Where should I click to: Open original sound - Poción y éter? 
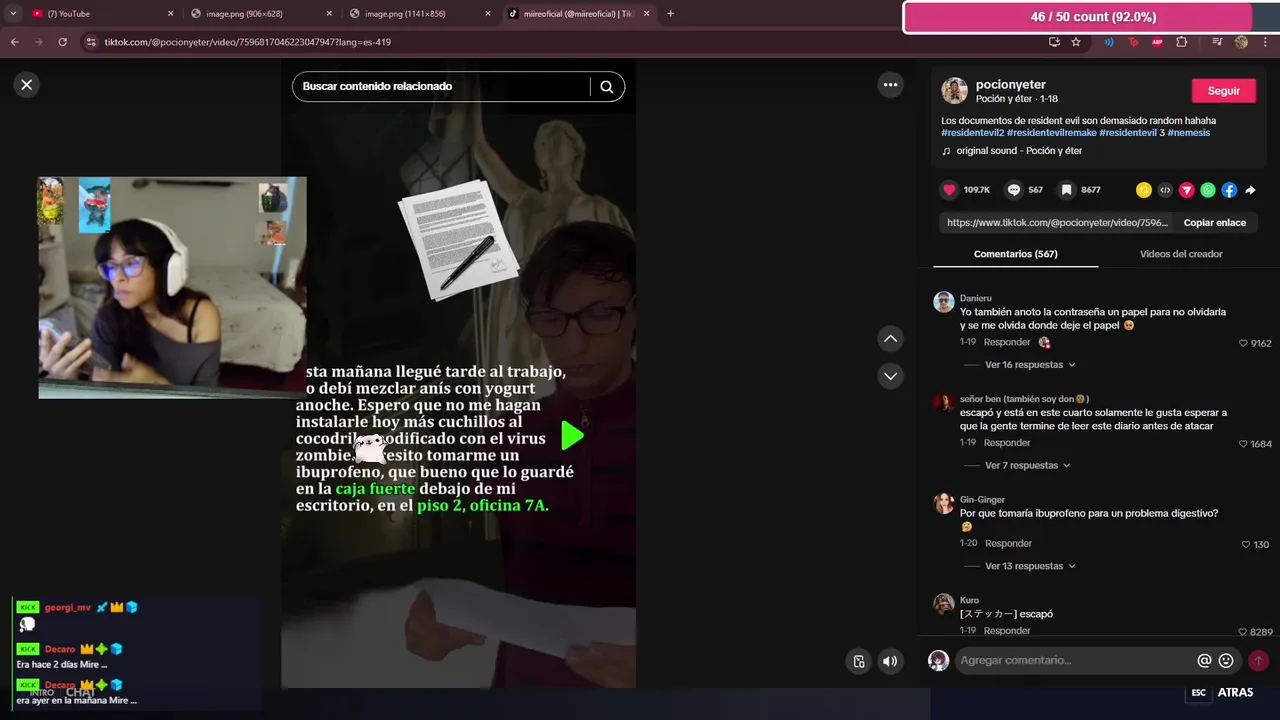click(1019, 151)
